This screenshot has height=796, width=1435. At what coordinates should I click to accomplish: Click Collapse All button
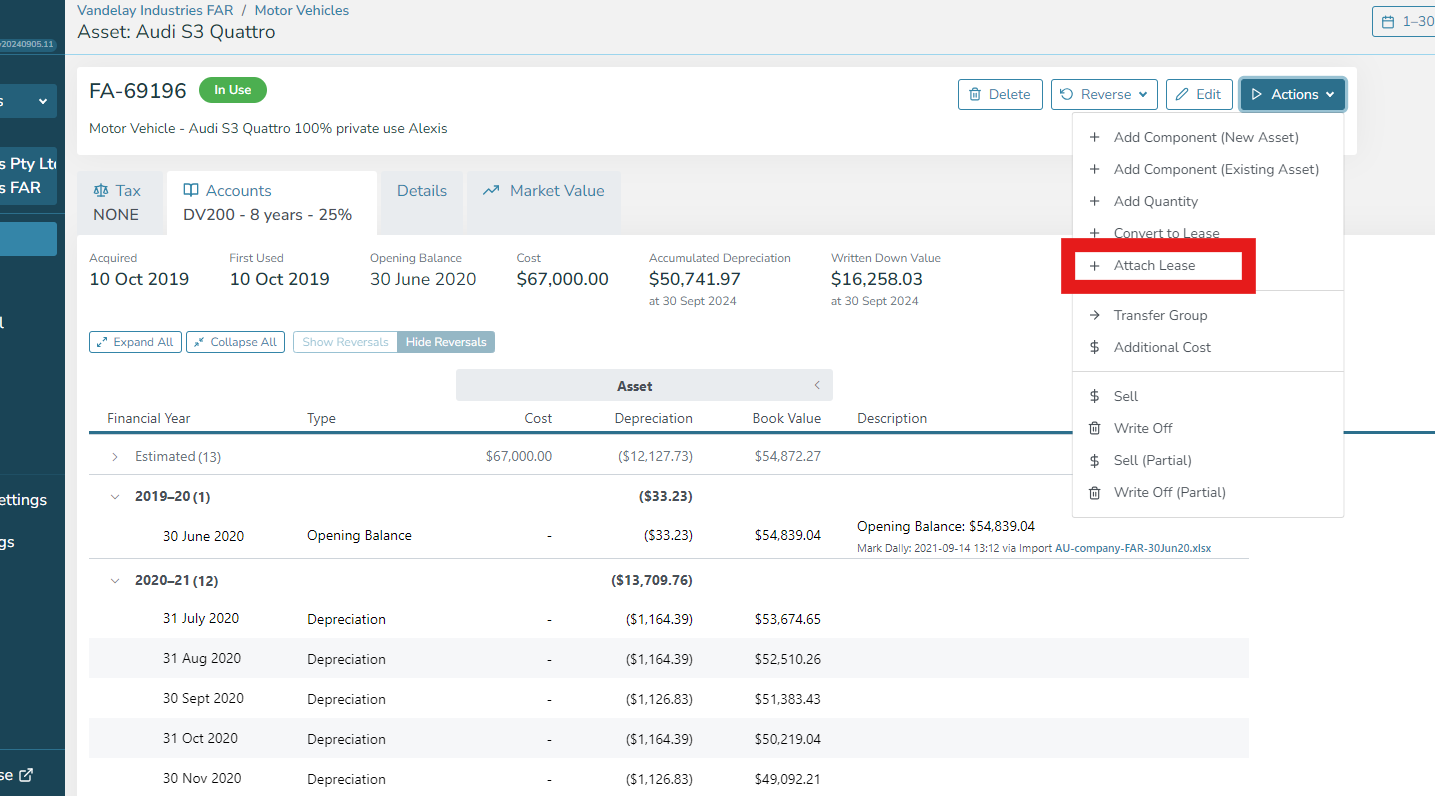[235, 342]
